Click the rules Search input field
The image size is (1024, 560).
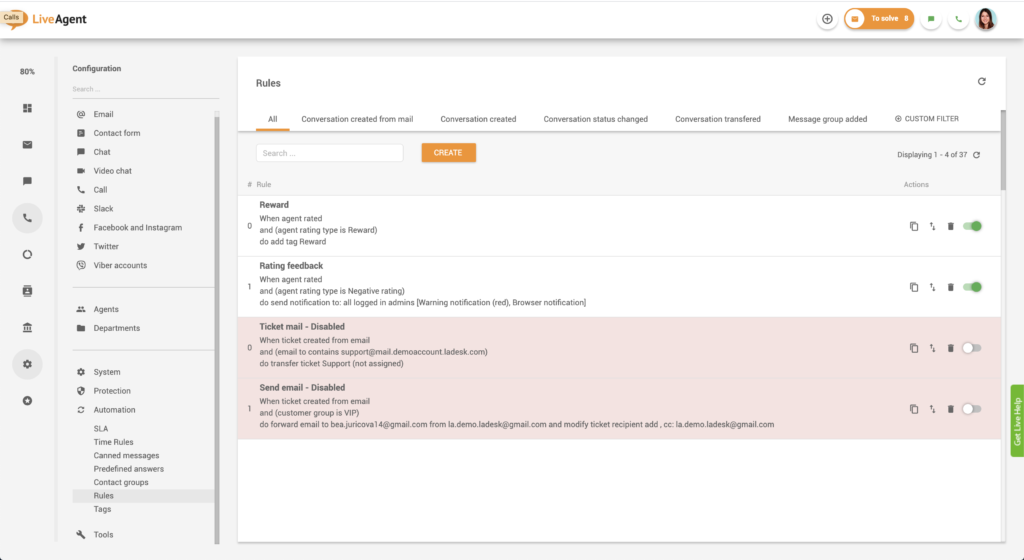tap(329, 153)
